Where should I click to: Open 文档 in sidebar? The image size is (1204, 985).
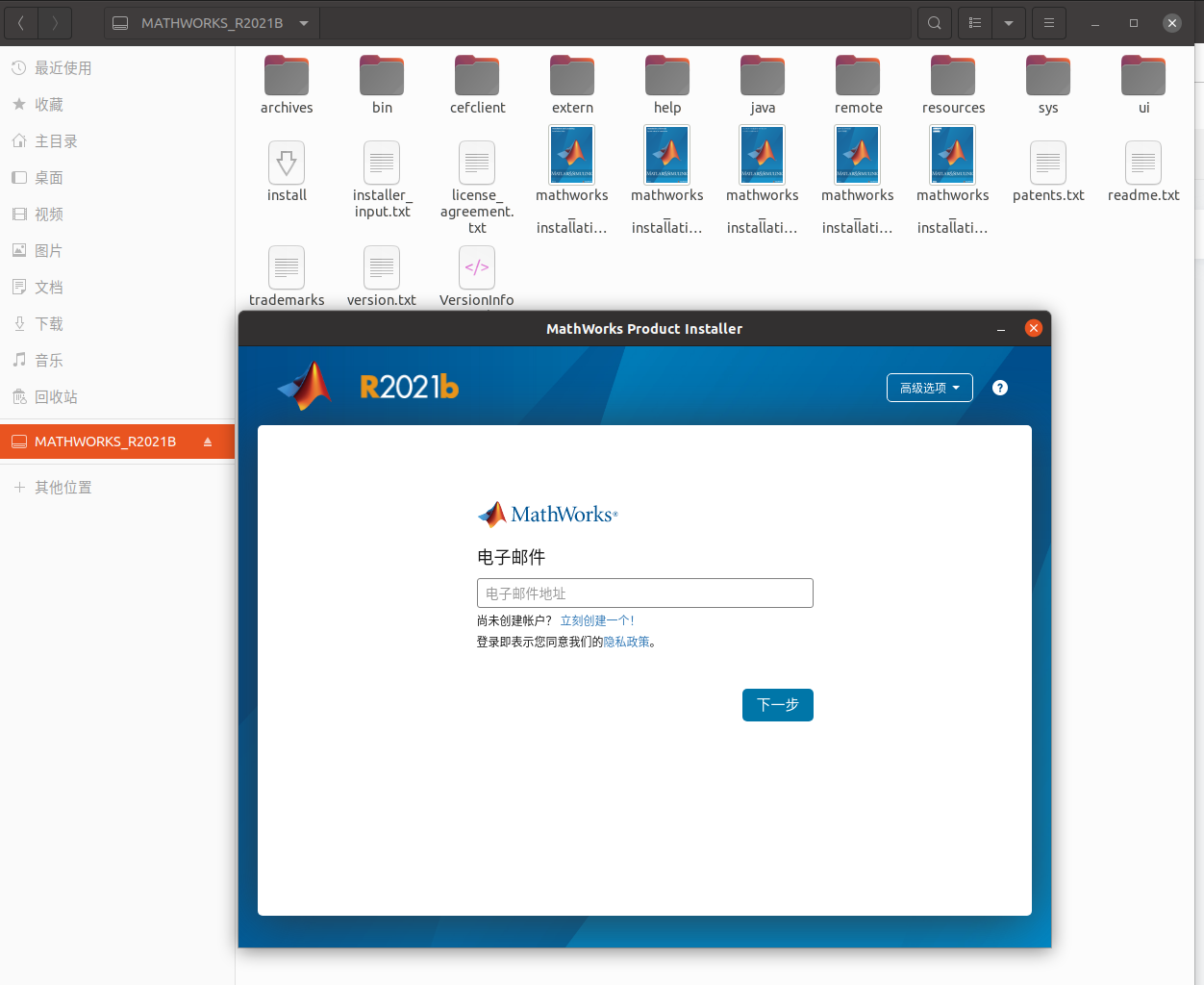pos(117,288)
